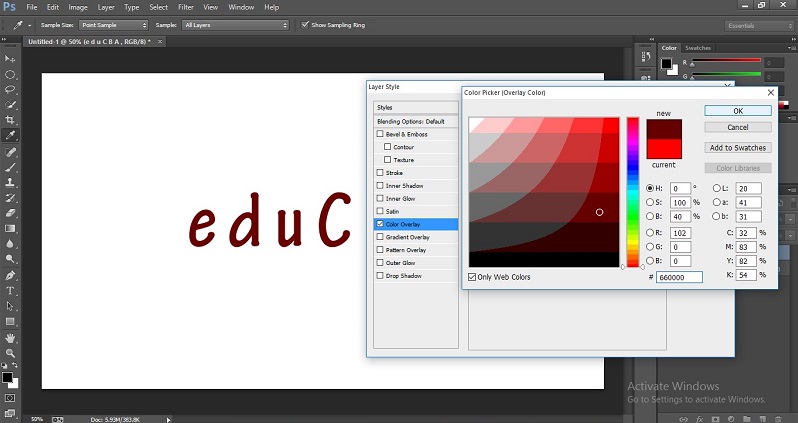The width and height of the screenshot is (798, 423).
Task: Select the Crop tool
Action: tap(10, 120)
